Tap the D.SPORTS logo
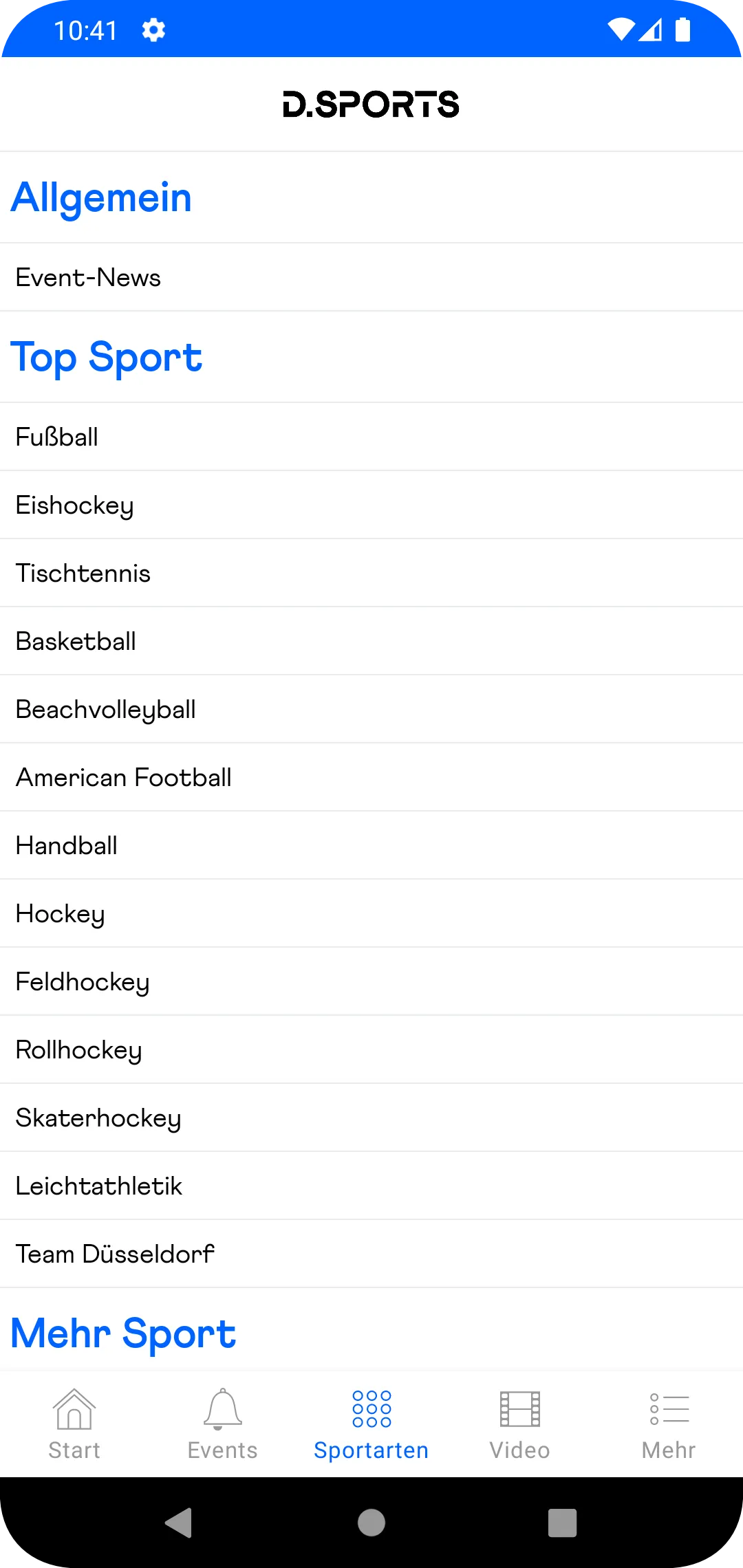The image size is (743, 1568). tap(371, 105)
